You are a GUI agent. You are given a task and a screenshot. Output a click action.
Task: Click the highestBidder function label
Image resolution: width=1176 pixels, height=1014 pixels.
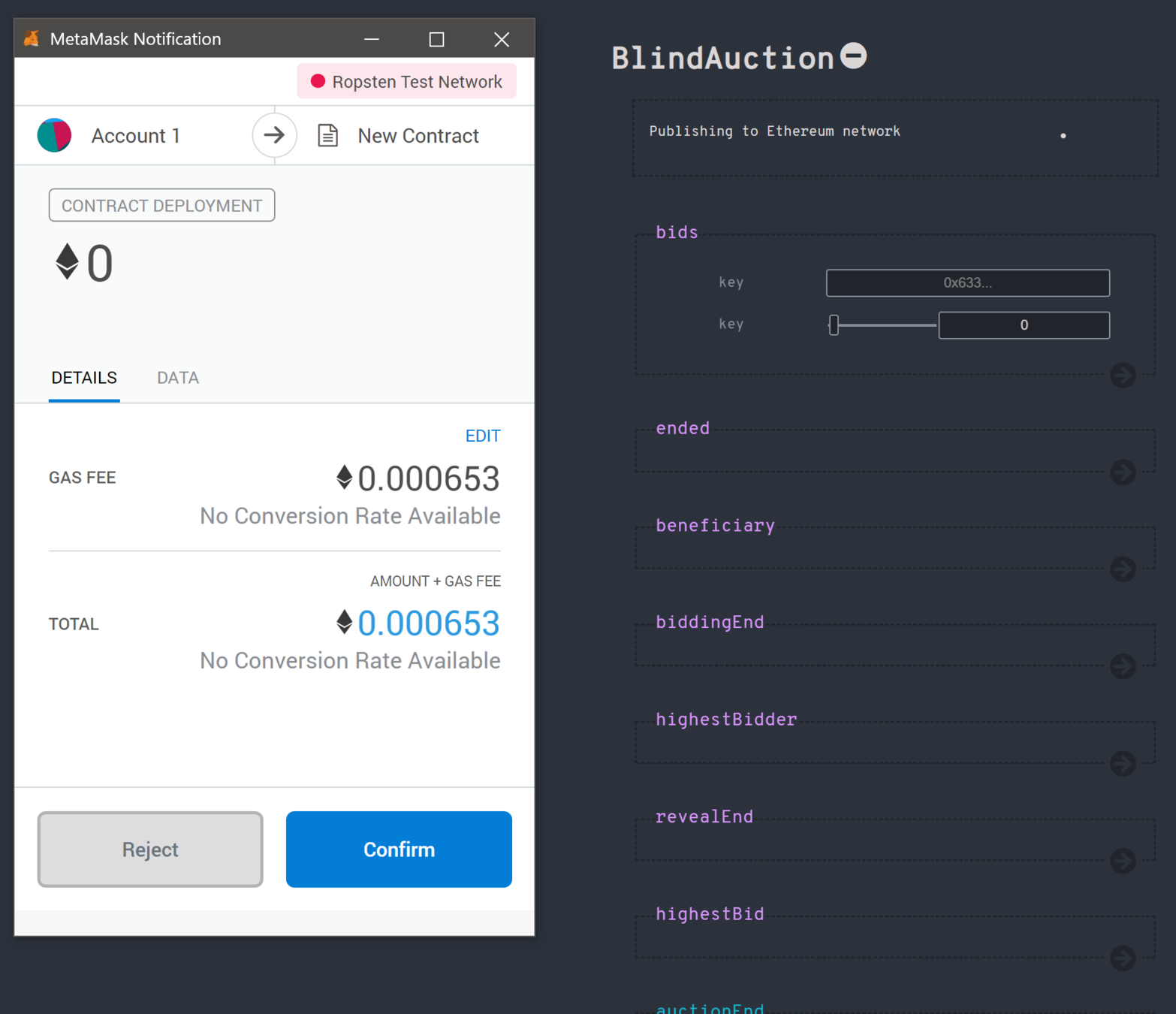(x=726, y=720)
